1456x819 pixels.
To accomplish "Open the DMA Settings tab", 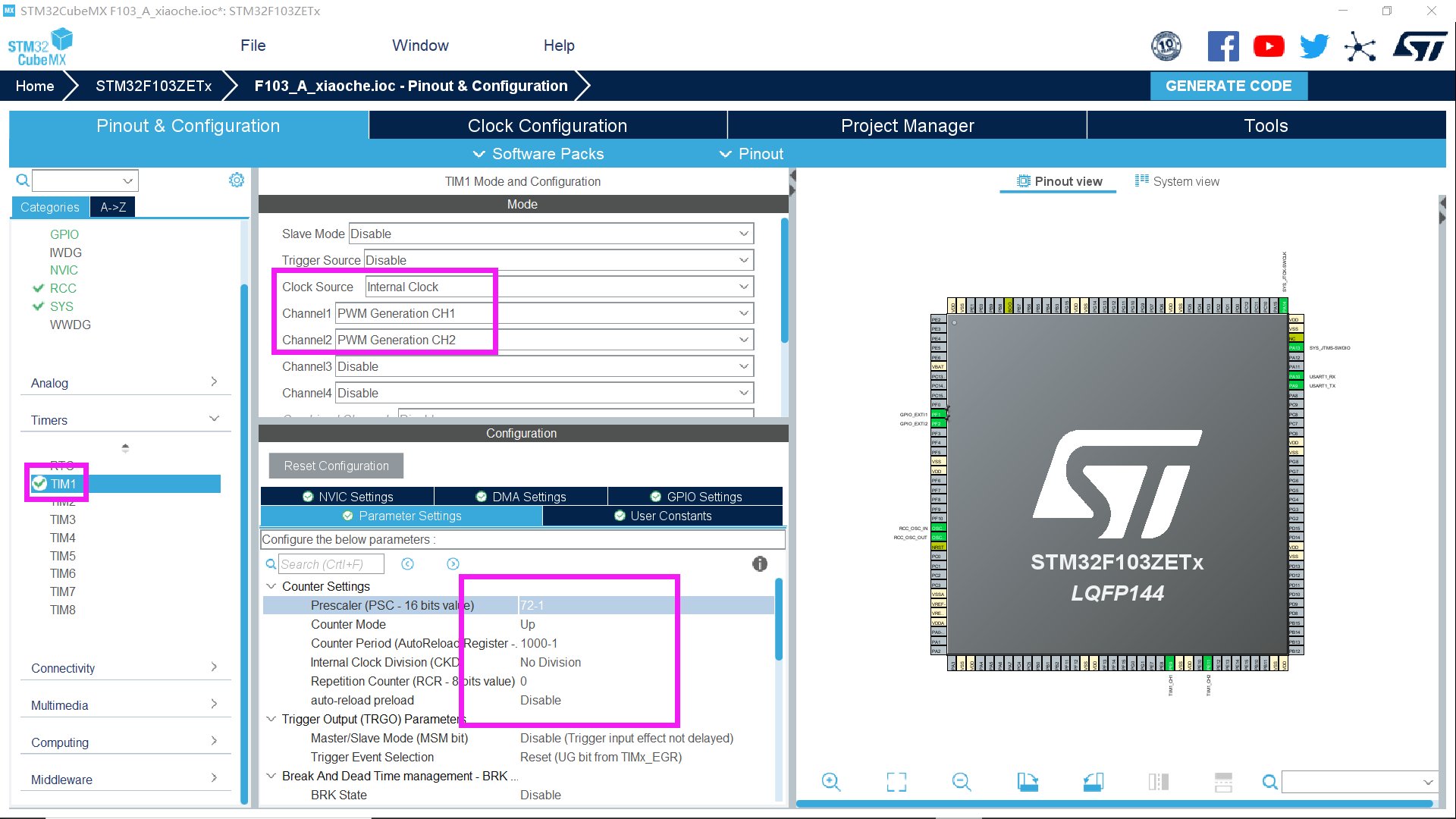I will click(521, 497).
